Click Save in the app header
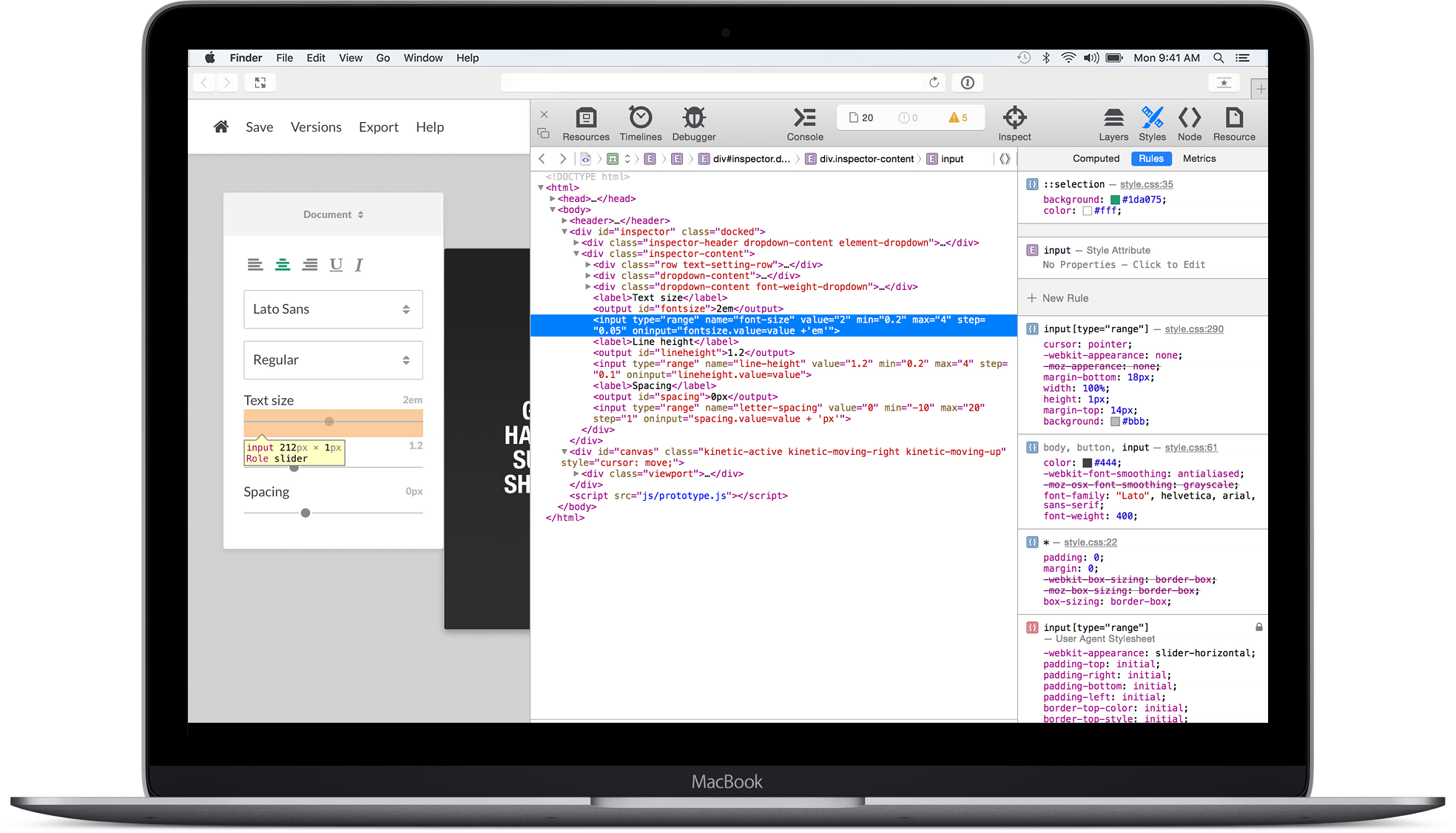The image size is (1456, 833). pyautogui.click(x=260, y=127)
